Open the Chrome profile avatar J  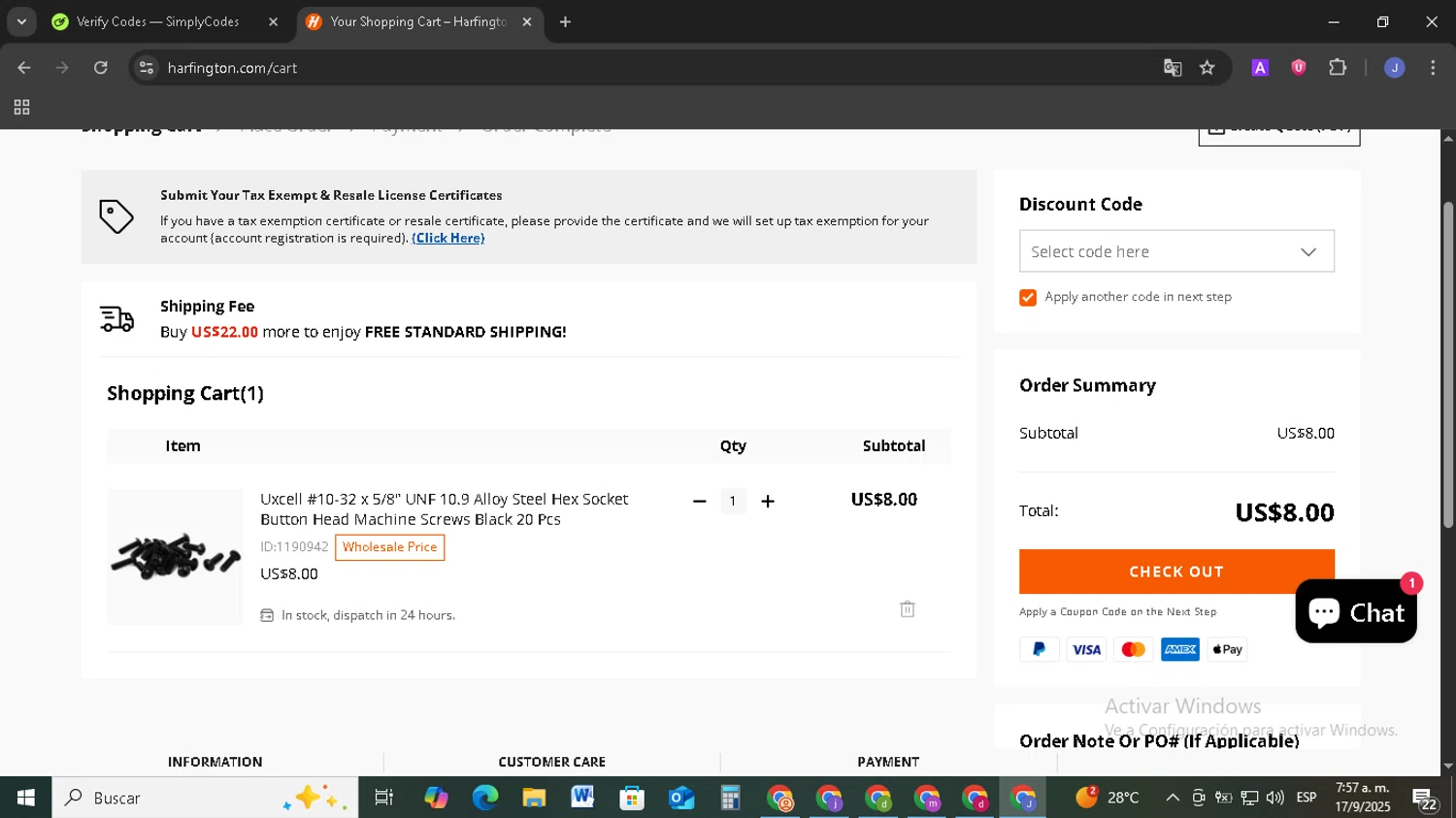click(x=1395, y=68)
